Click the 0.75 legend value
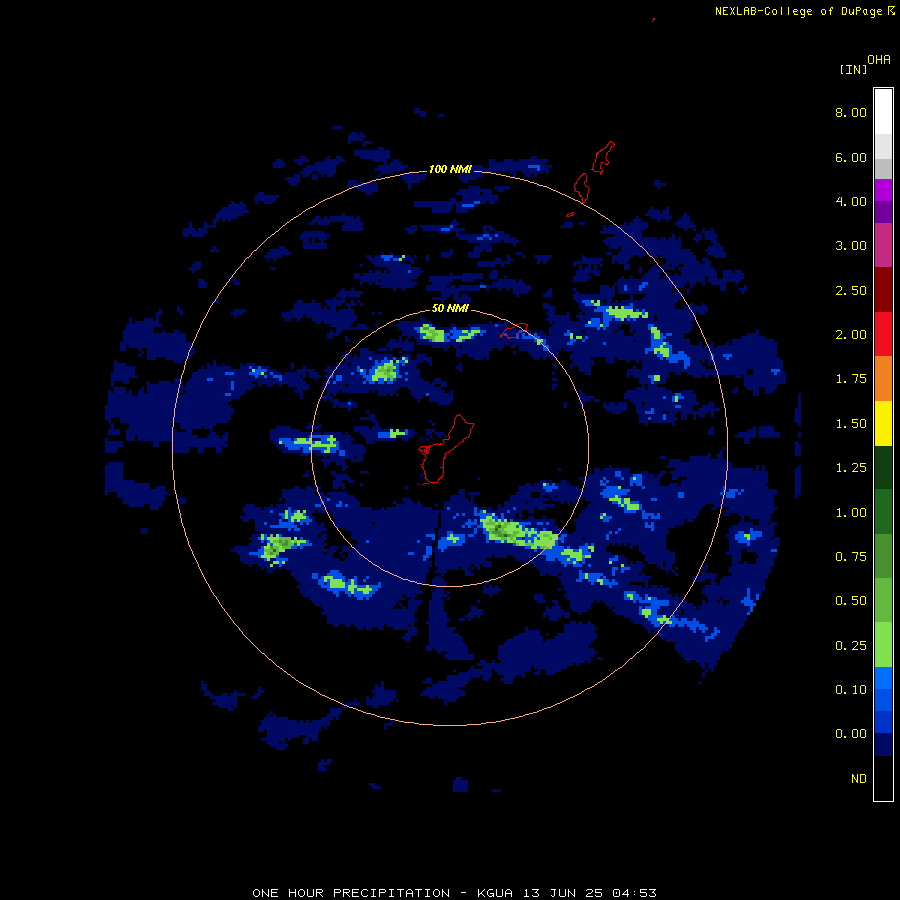This screenshot has width=900, height=900. tap(851, 556)
